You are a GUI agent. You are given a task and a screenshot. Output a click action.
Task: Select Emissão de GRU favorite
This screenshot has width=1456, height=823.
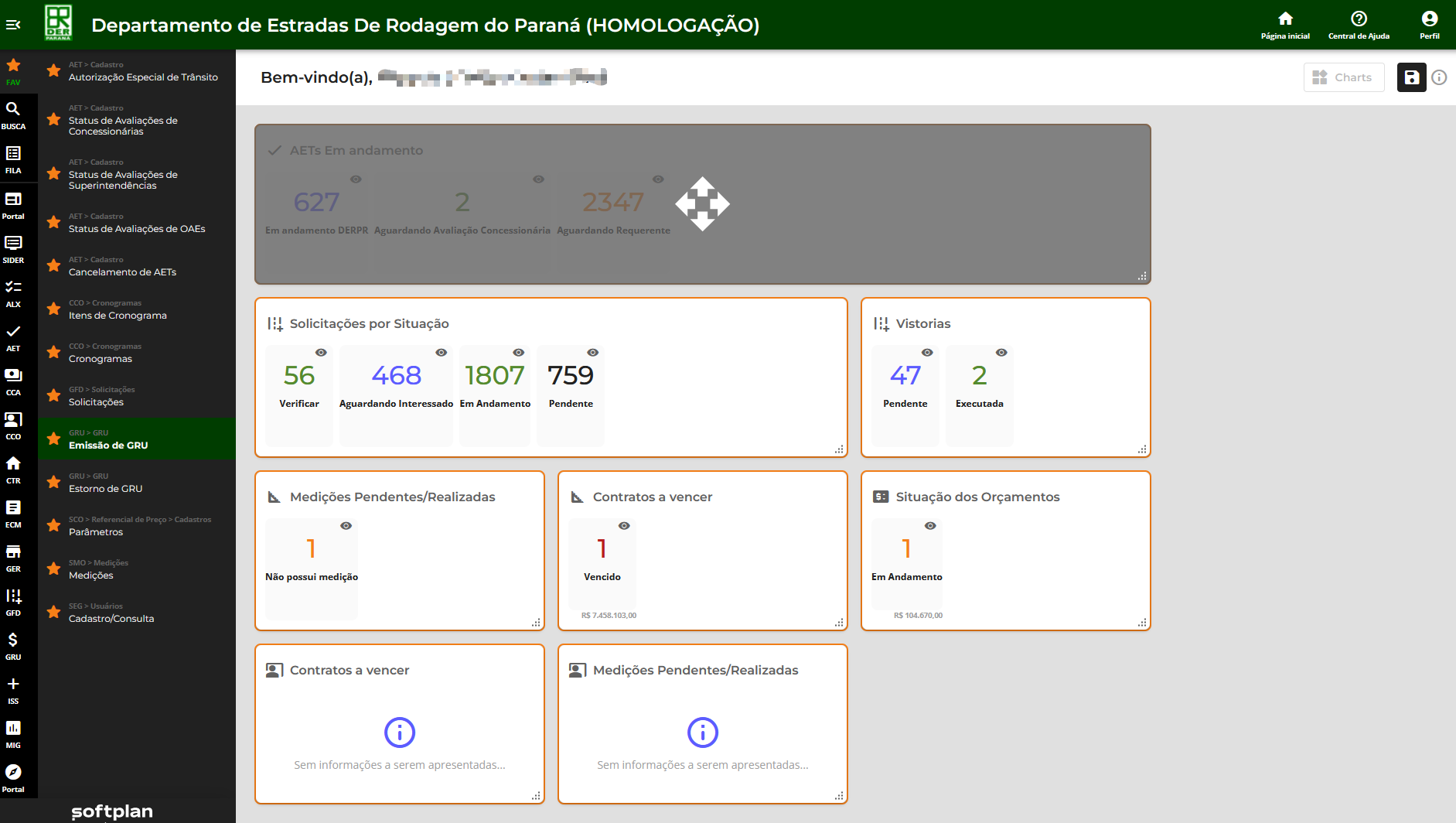pyautogui.click(x=108, y=445)
